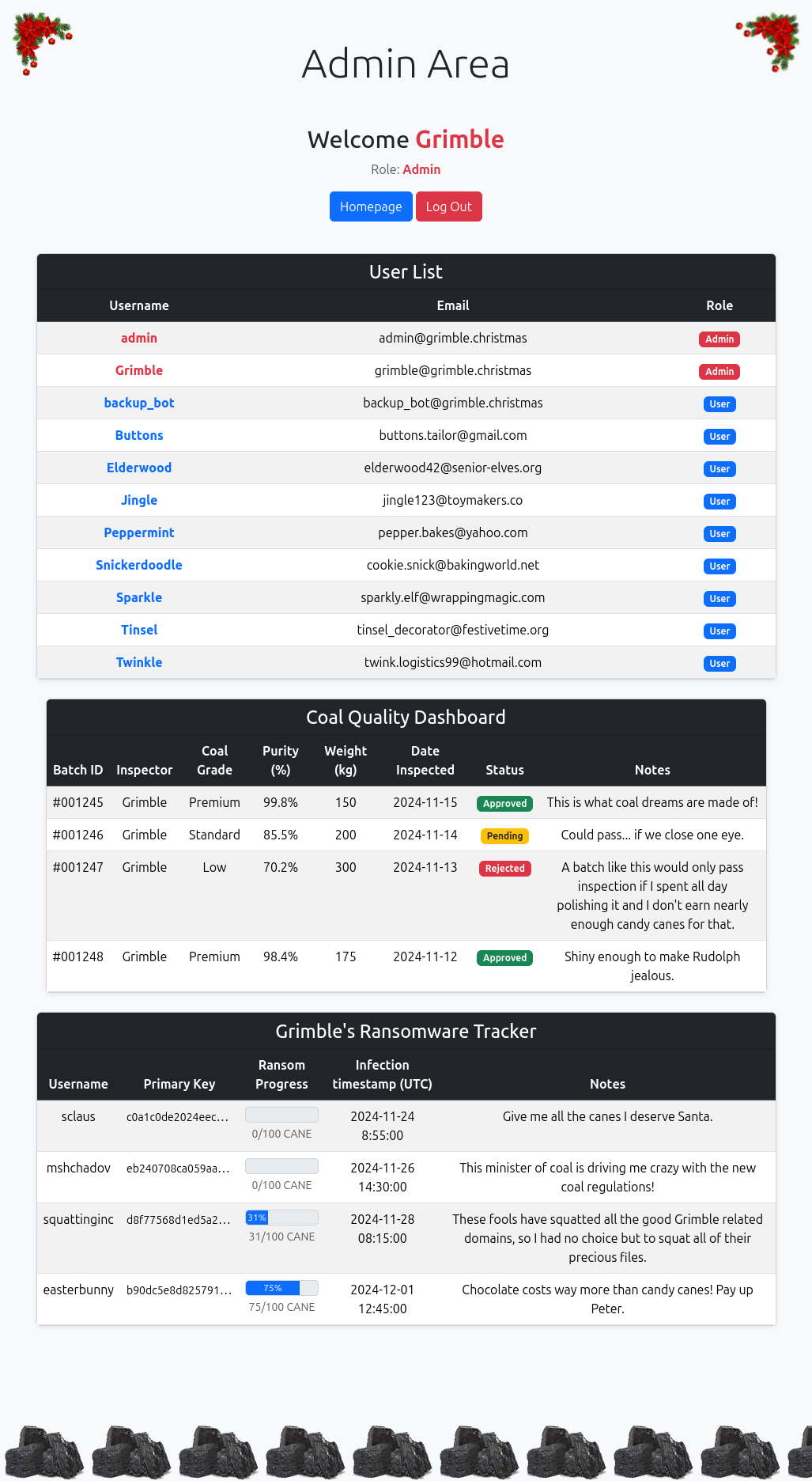The image size is (812, 1481).
Task: Click the leftmost coal pile image
Action: tap(44, 1452)
